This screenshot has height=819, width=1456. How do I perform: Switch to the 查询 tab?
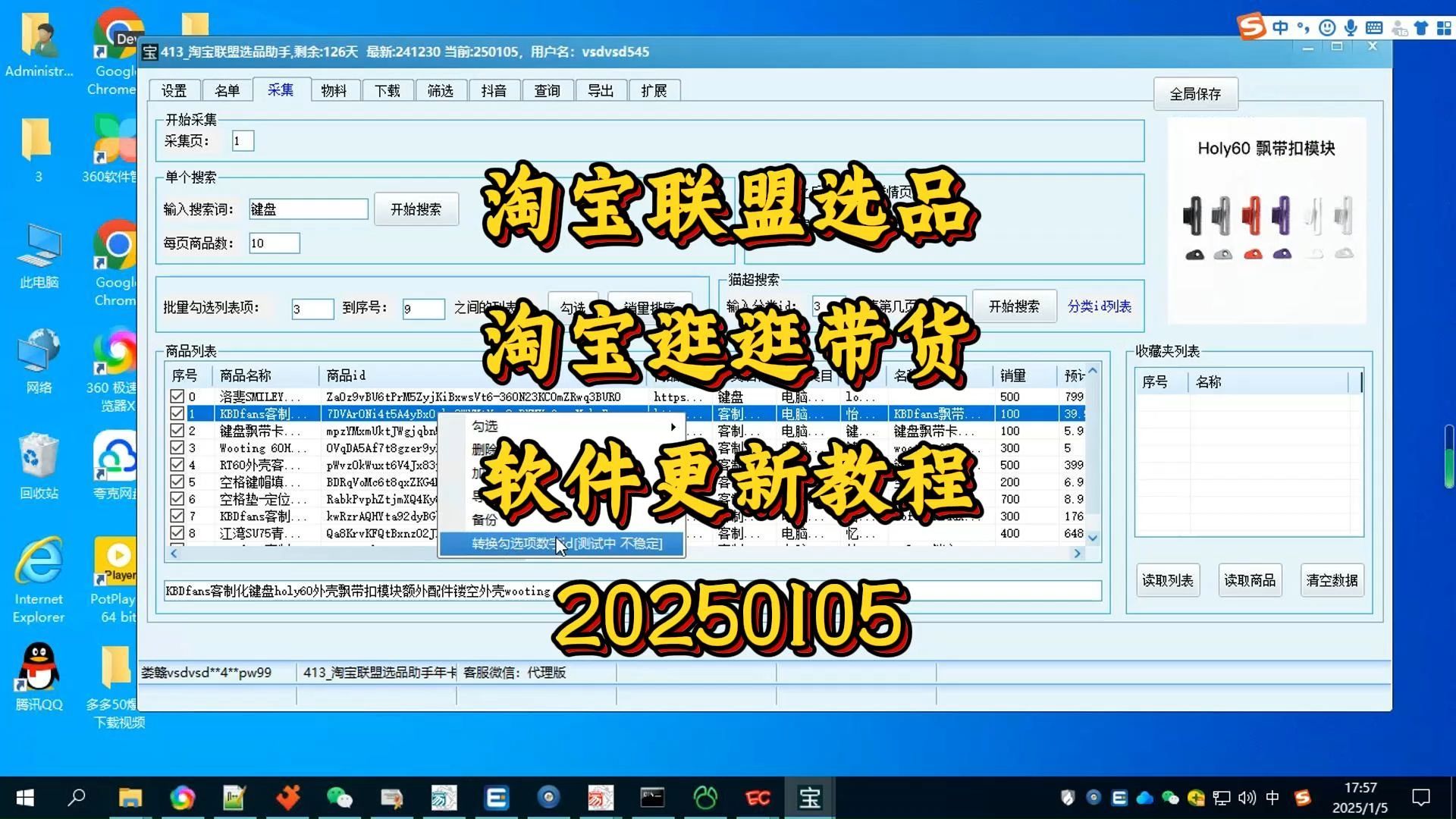tap(547, 90)
